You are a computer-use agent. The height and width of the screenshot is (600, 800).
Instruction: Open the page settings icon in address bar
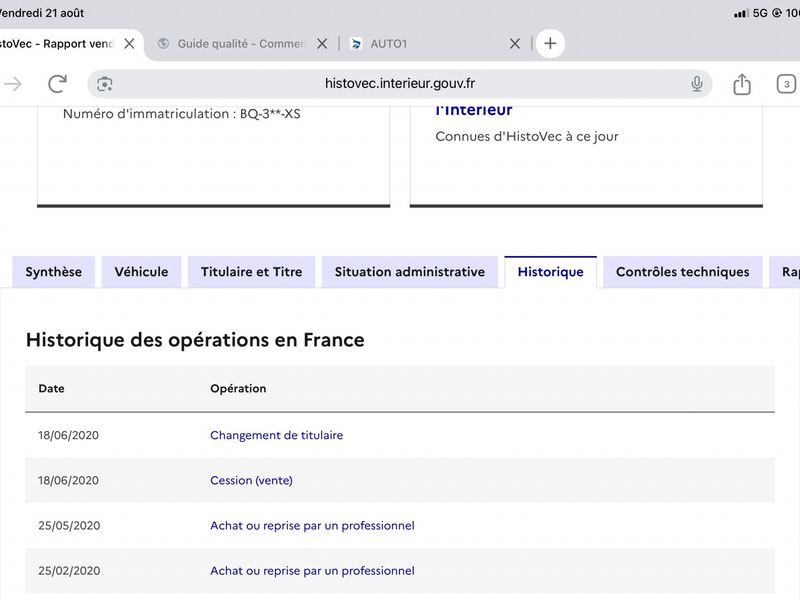105,84
